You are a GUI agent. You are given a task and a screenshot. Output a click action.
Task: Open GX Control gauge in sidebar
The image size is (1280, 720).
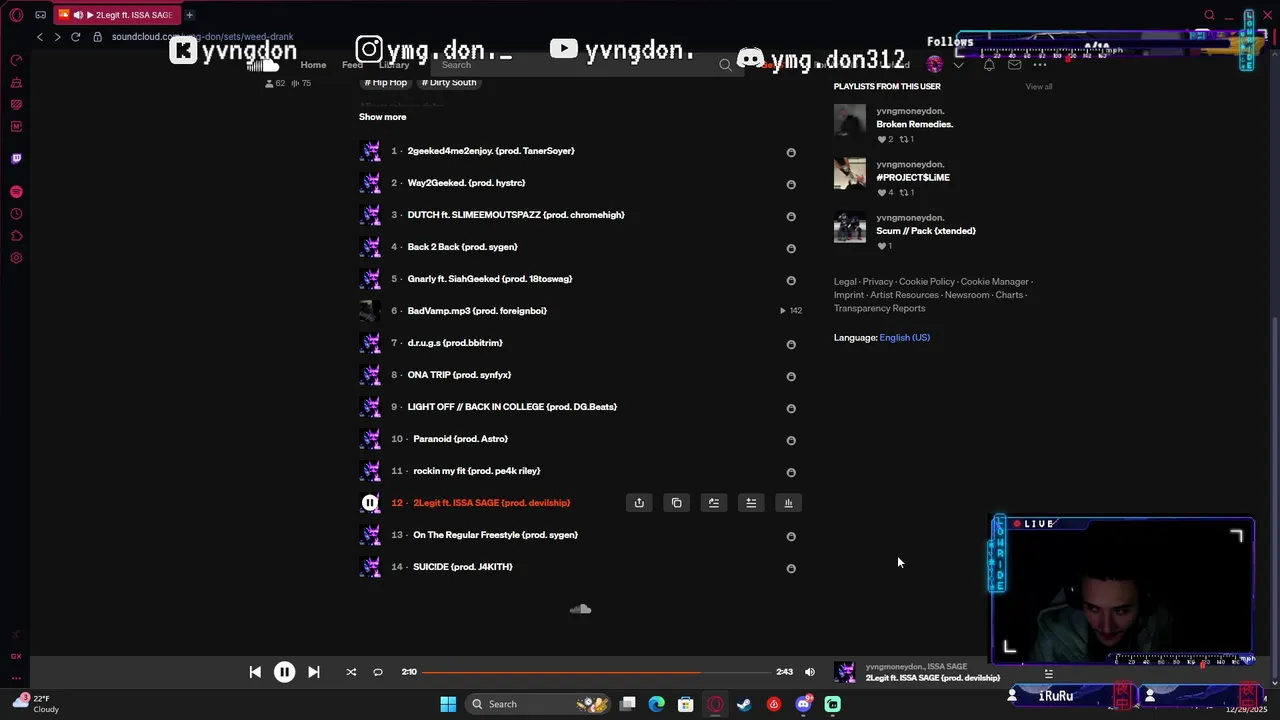(16, 61)
